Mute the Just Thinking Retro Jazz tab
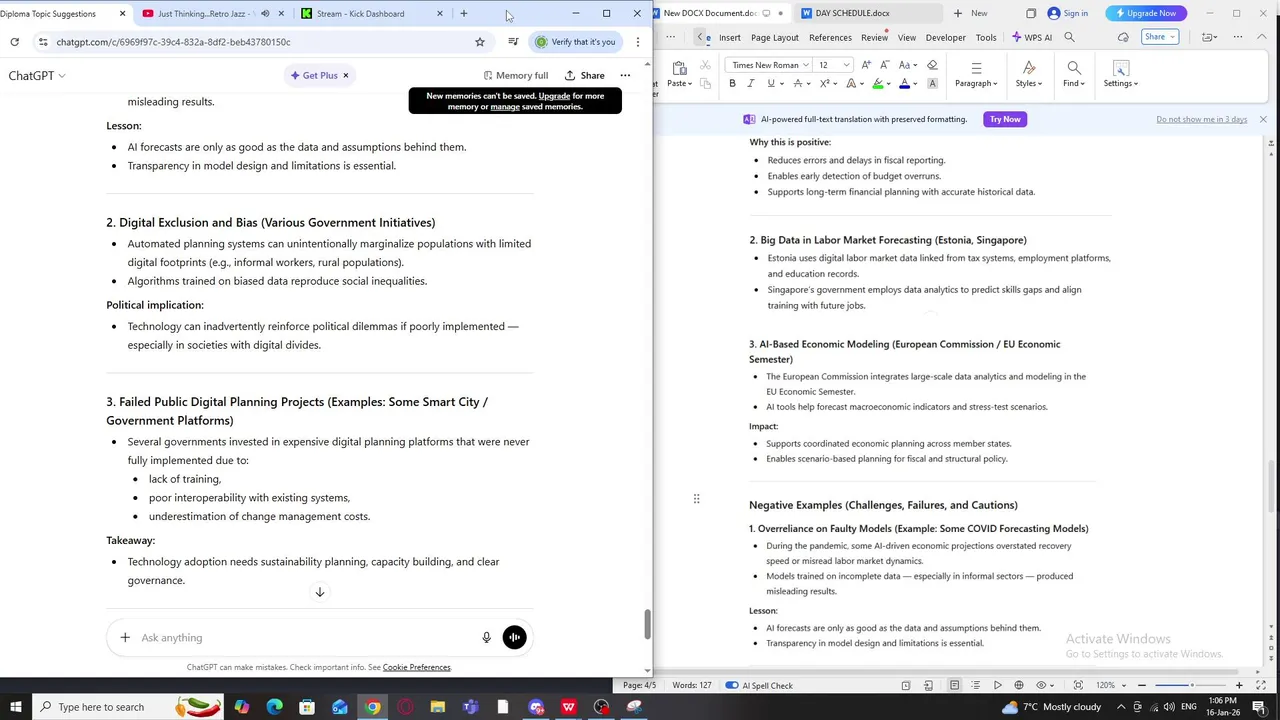This screenshot has height=720, width=1280. pos(265,14)
